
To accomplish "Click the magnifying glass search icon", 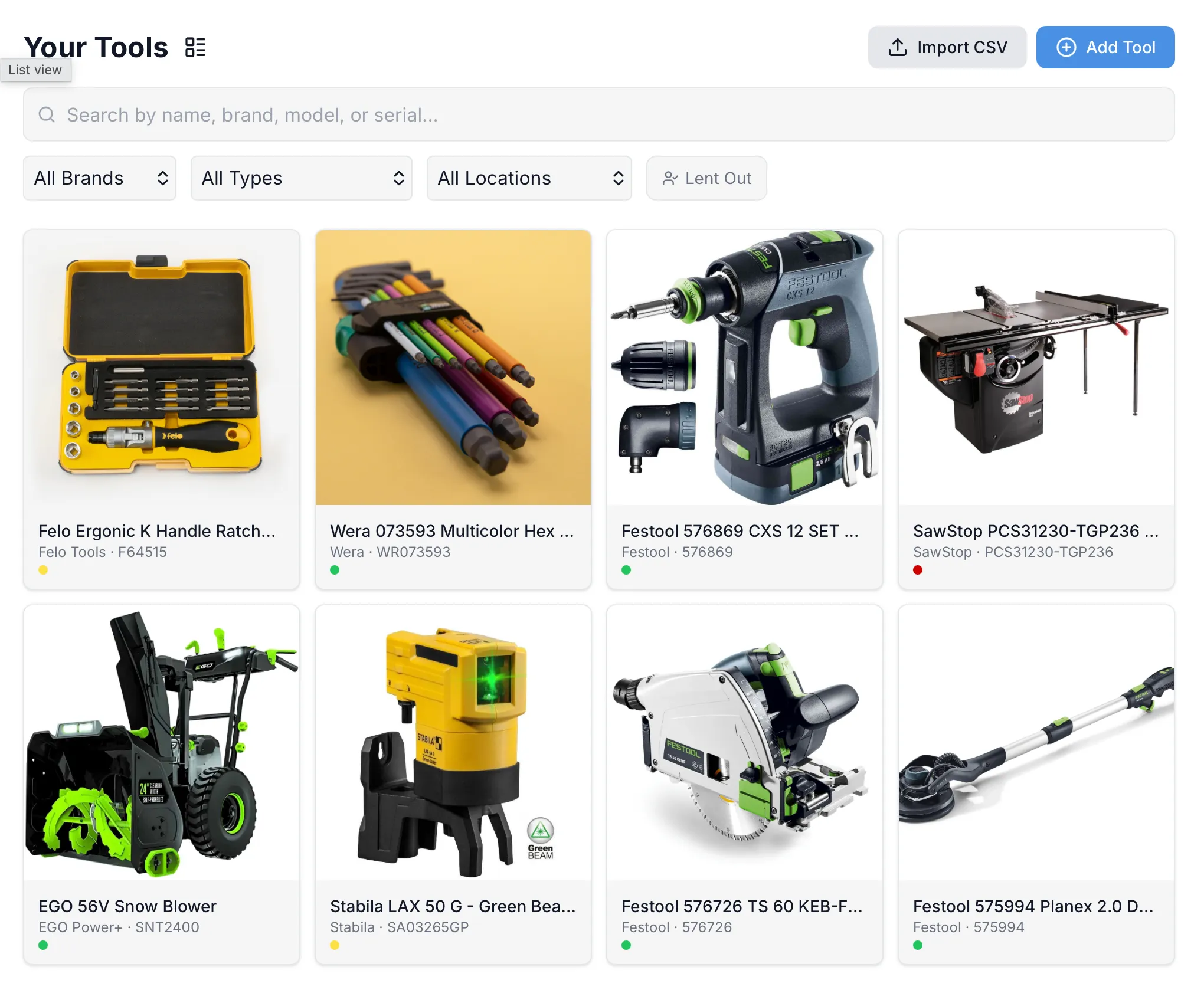I will (47, 114).
